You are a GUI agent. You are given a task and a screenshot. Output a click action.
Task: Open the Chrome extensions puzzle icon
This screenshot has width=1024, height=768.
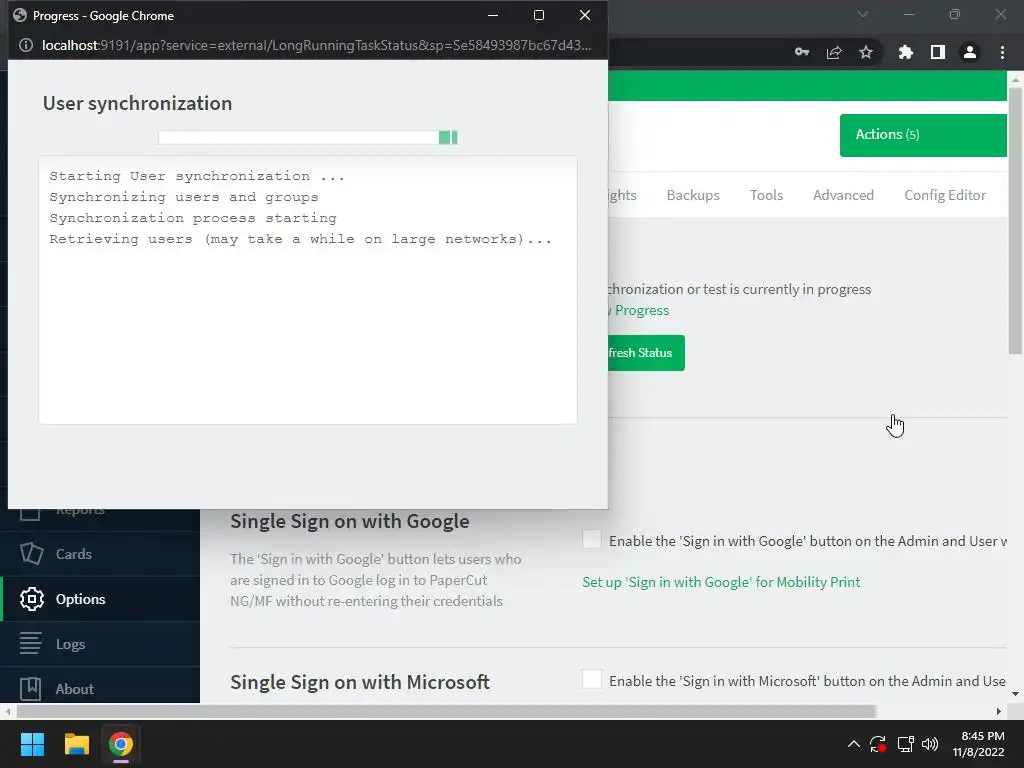pyautogui.click(x=905, y=52)
